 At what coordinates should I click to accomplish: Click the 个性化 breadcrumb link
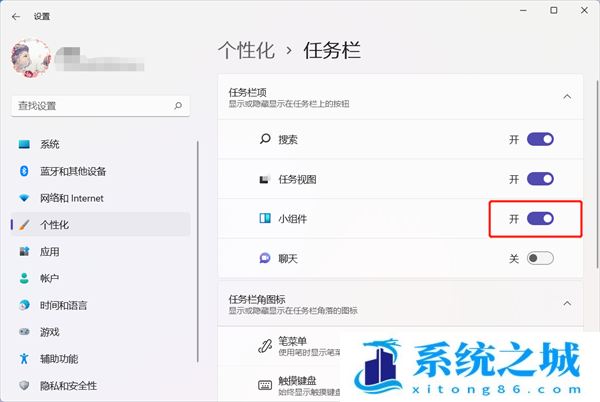tap(248, 48)
